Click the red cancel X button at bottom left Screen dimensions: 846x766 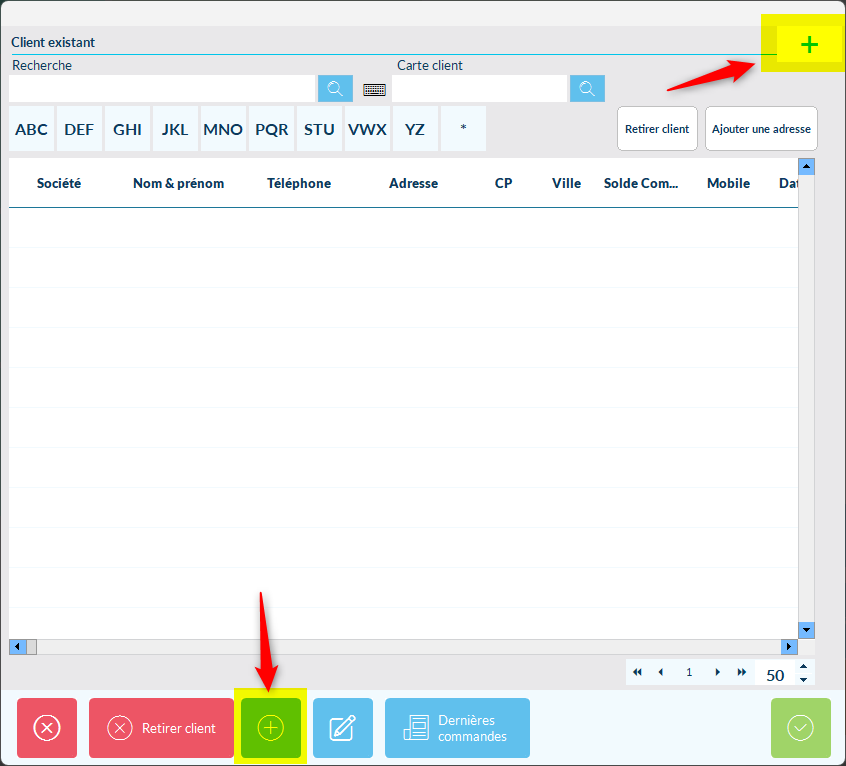pos(47,728)
